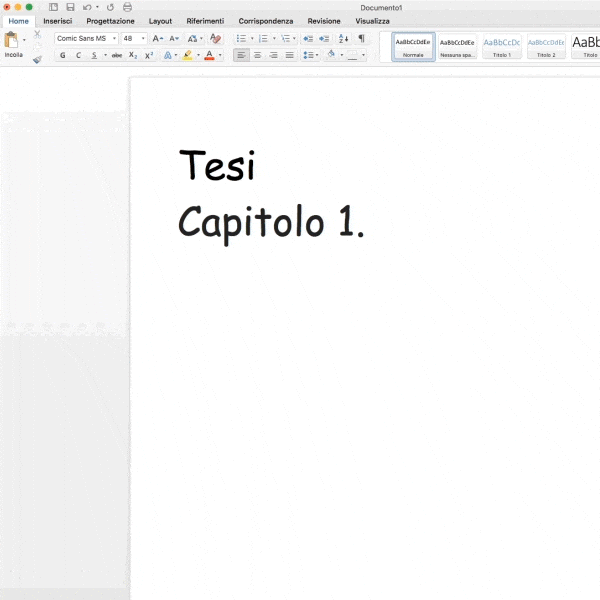Click the Clear Formatting eraser icon
This screenshot has height=600, width=600.
click(x=215, y=39)
